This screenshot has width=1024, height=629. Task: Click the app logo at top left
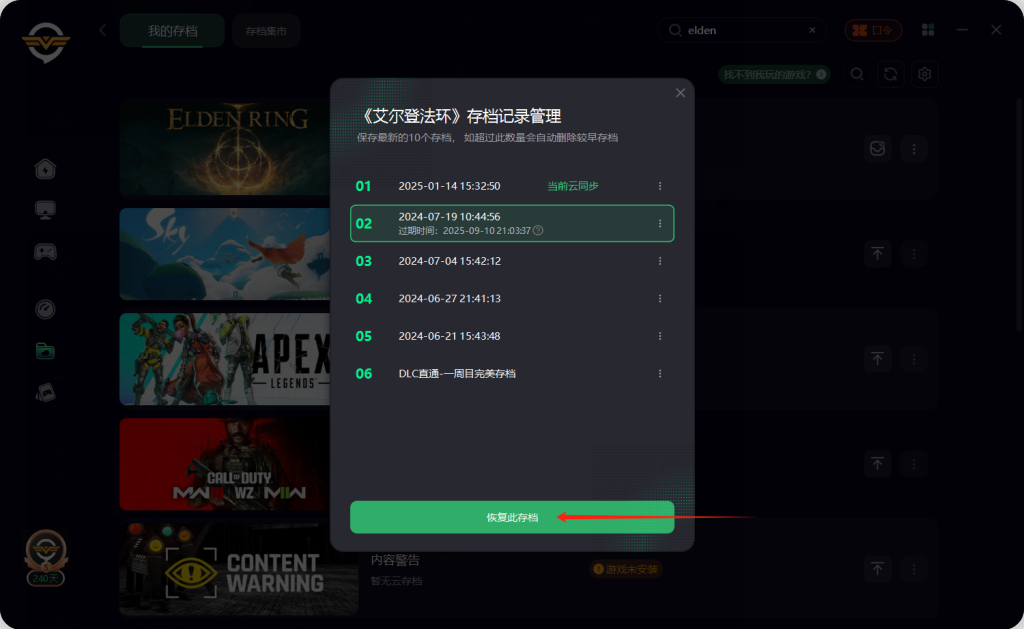46,42
